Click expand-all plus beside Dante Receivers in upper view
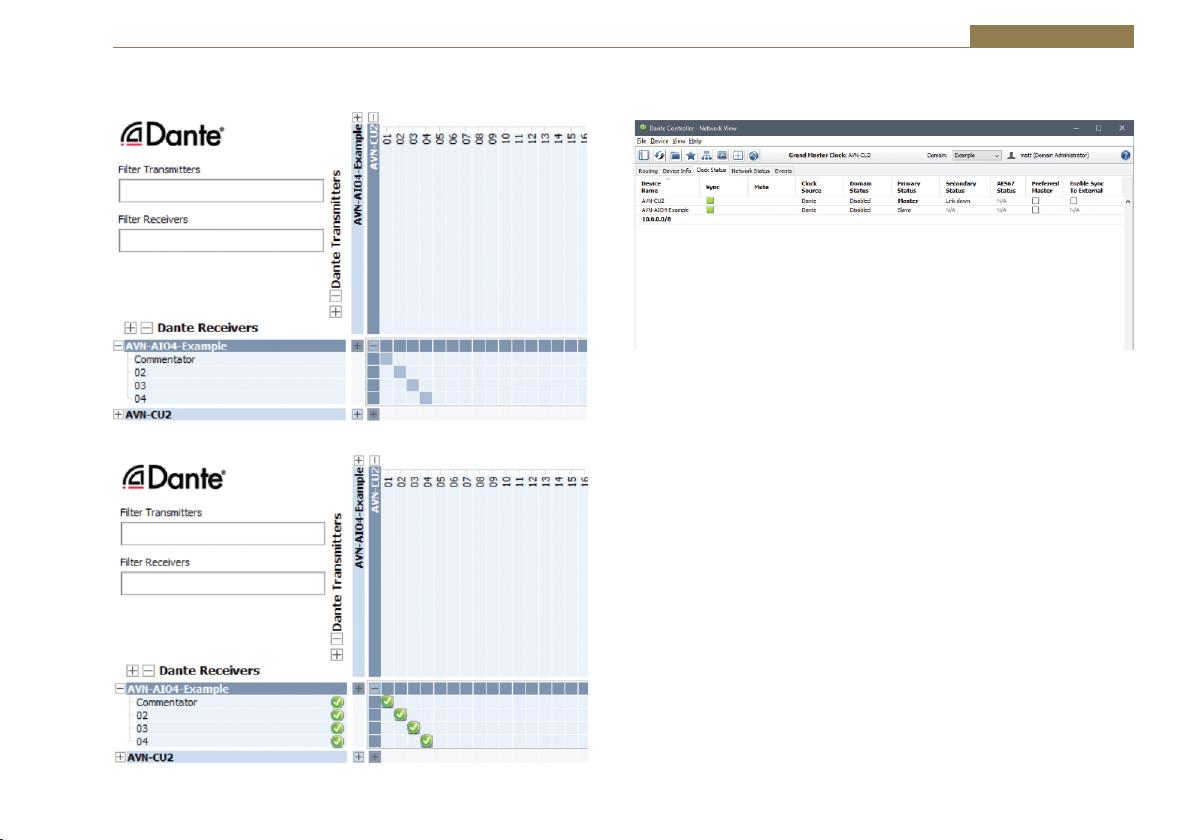The height and width of the screenshot is (840, 1192). 131,328
